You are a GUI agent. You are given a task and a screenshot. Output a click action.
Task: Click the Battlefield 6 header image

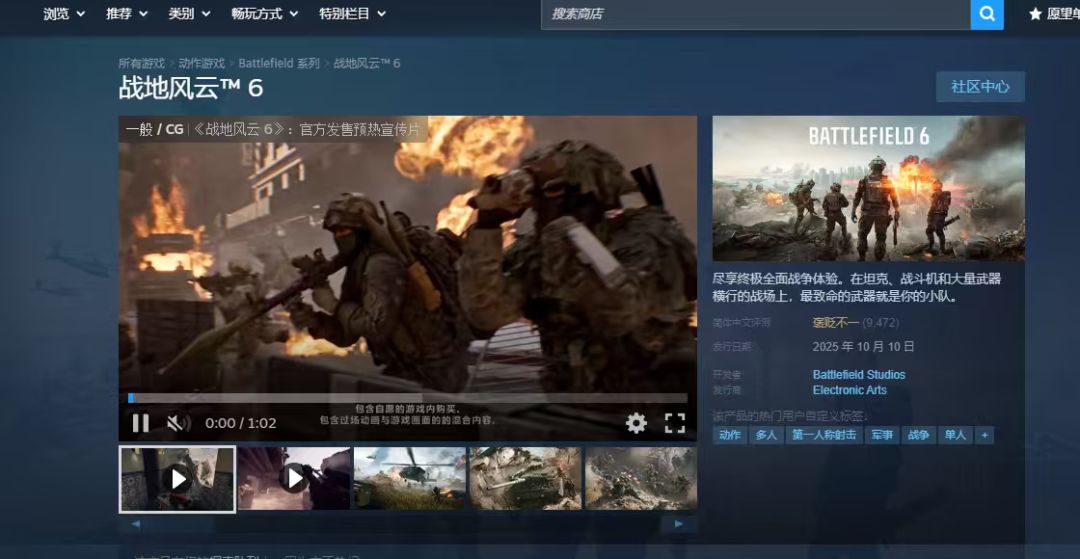869,188
